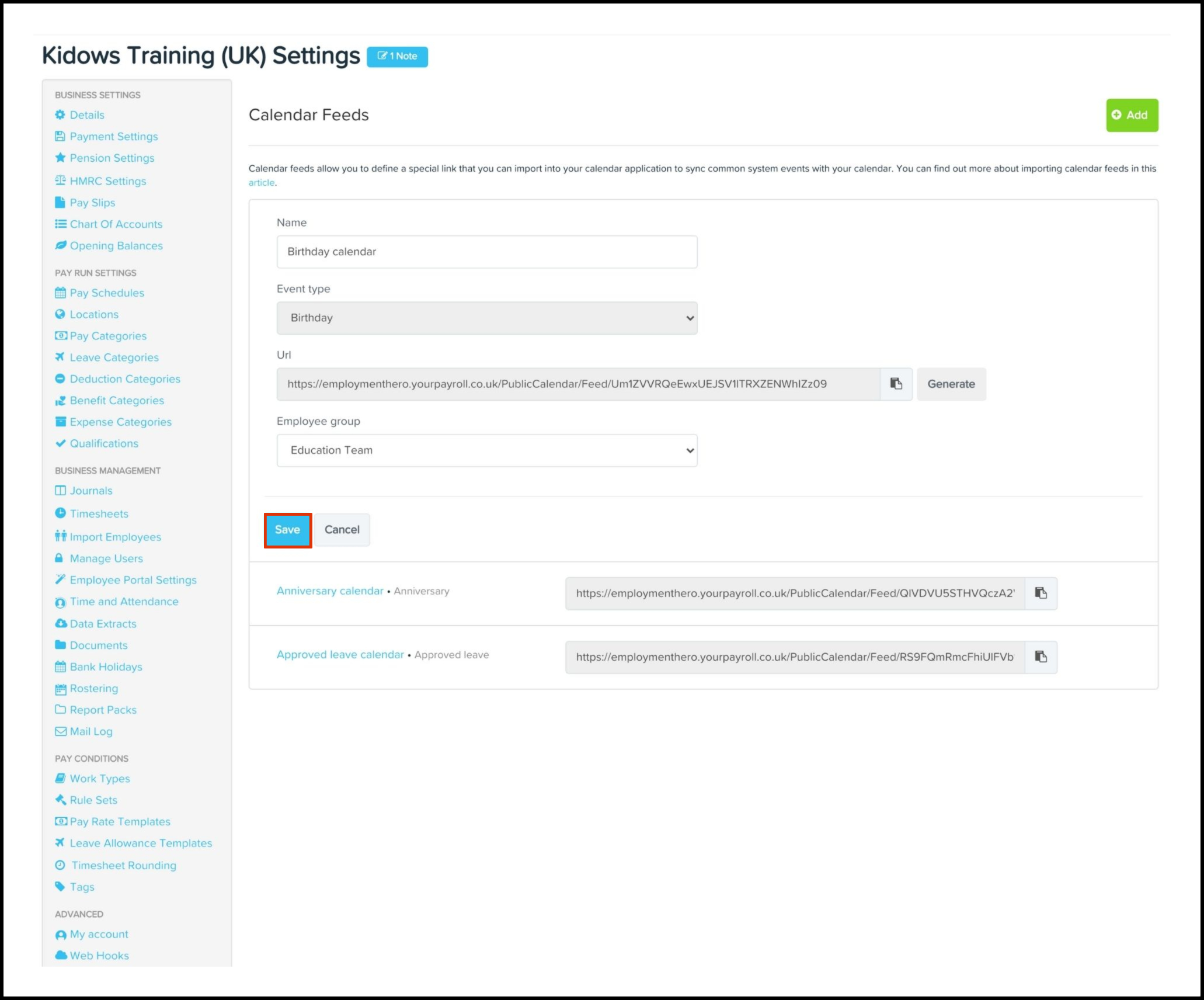
Task: Click the Pension Settings star icon
Action: pos(60,158)
